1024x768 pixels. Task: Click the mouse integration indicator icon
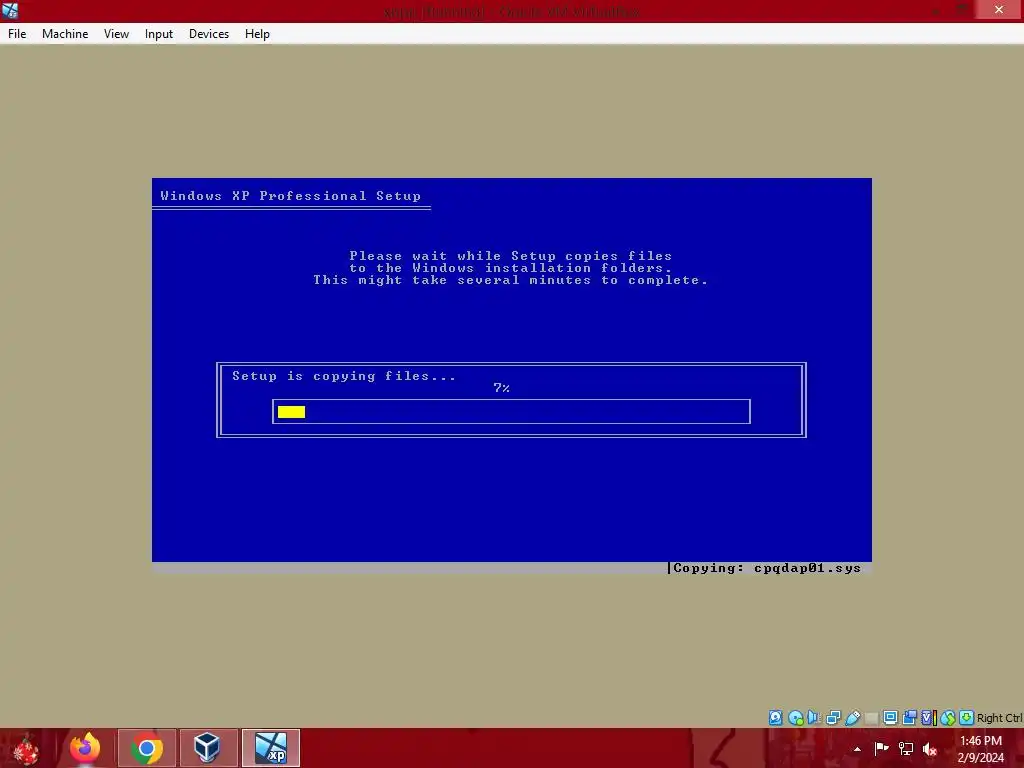point(948,718)
